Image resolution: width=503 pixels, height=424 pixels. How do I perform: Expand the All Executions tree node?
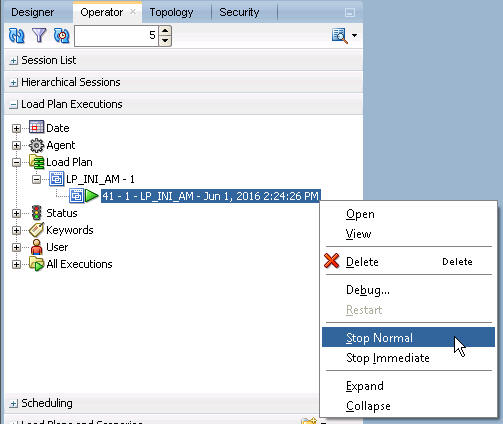(x=16, y=264)
